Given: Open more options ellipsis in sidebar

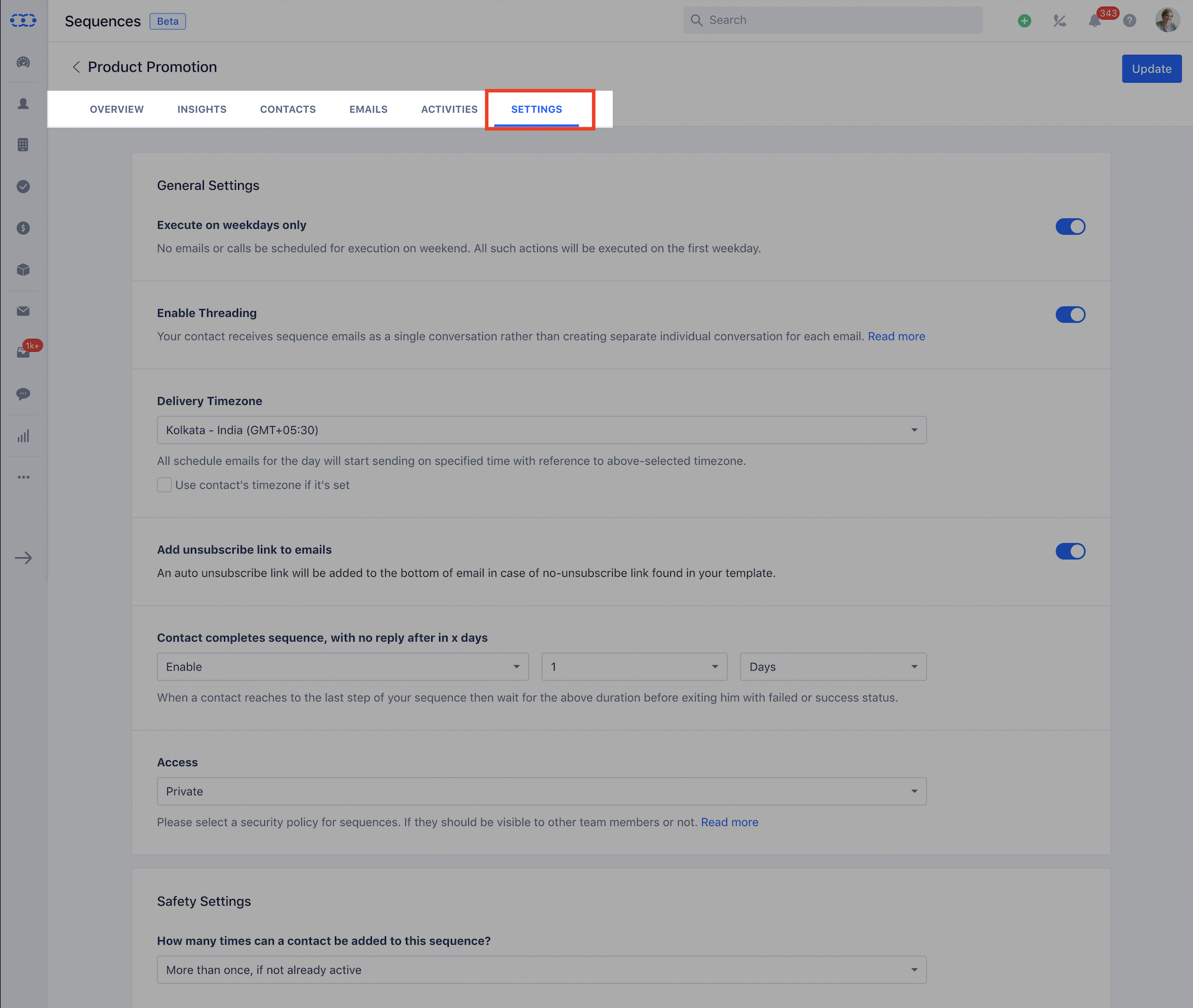Looking at the screenshot, I should (x=23, y=477).
